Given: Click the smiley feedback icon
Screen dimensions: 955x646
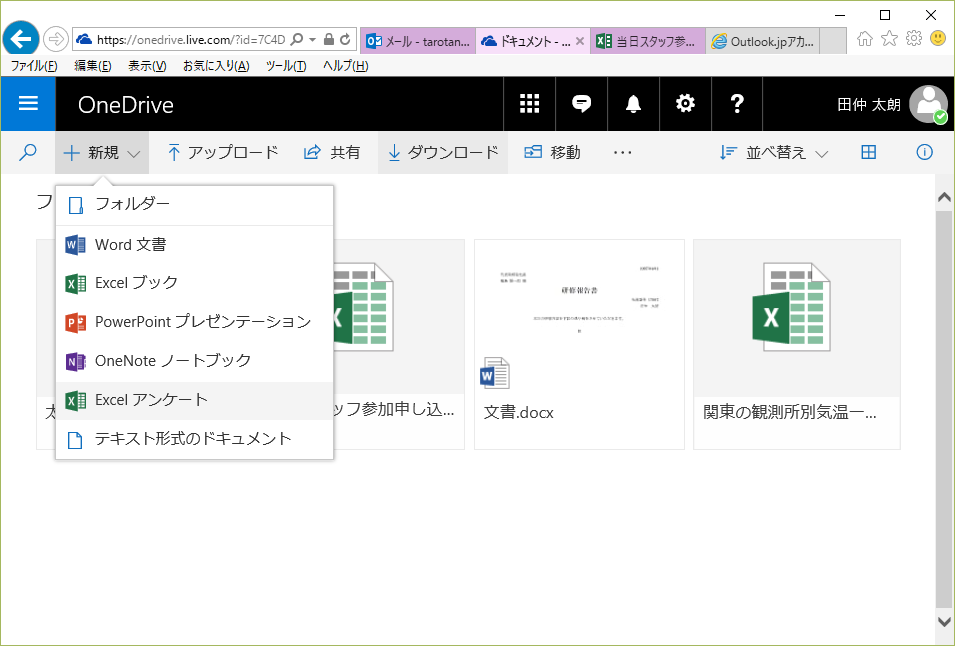Looking at the screenshot, I should pyautogui.click(x=939, y=39).
